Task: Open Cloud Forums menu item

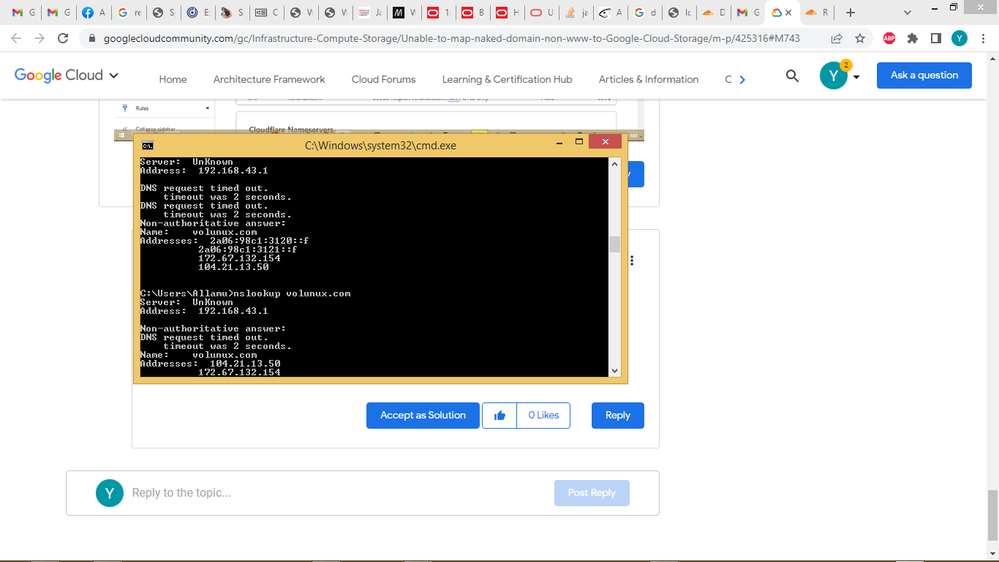Action: [x=384, y=80]
